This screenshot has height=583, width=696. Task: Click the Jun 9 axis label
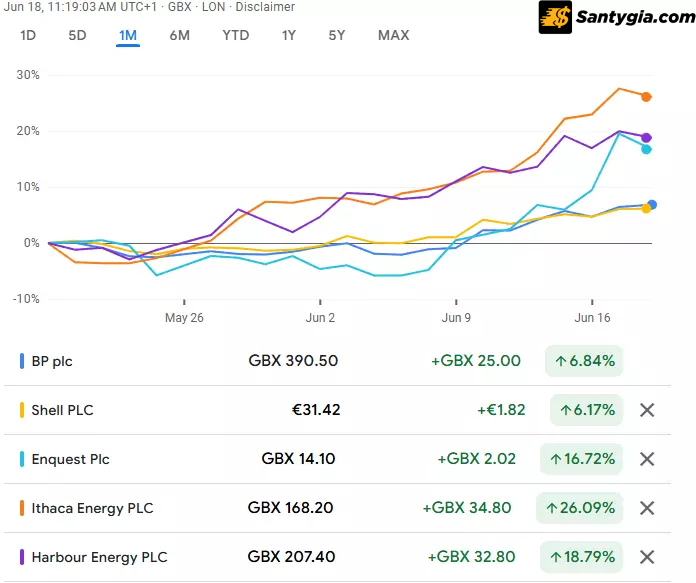456,317
